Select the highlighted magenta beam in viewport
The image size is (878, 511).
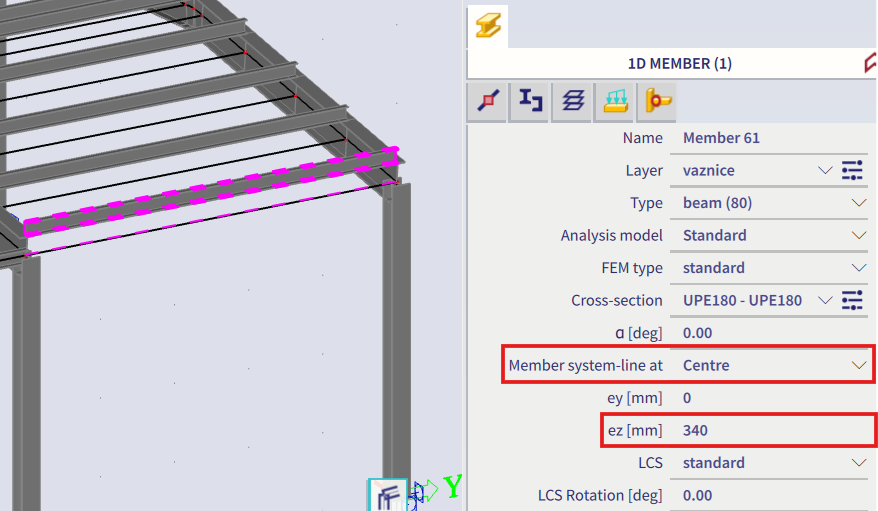213,191
